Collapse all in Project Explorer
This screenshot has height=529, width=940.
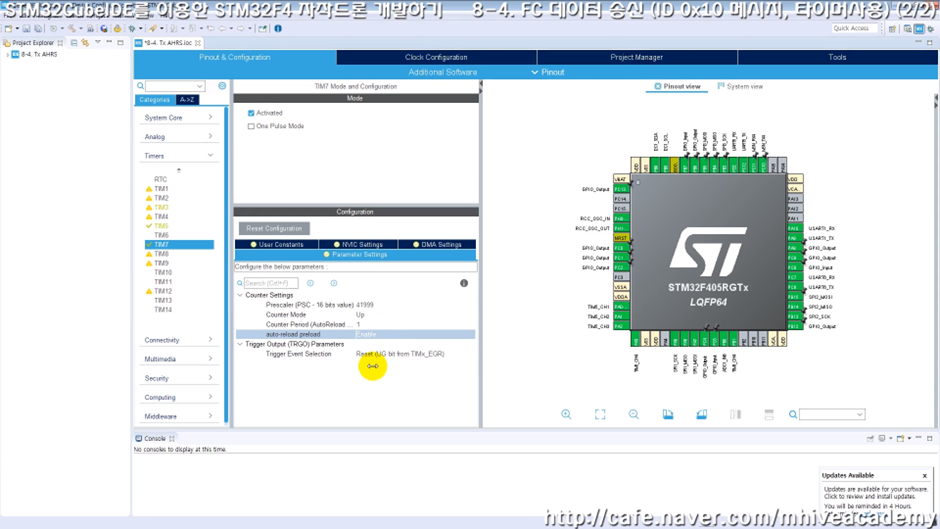pyautogui.click(x=74, y=43)
